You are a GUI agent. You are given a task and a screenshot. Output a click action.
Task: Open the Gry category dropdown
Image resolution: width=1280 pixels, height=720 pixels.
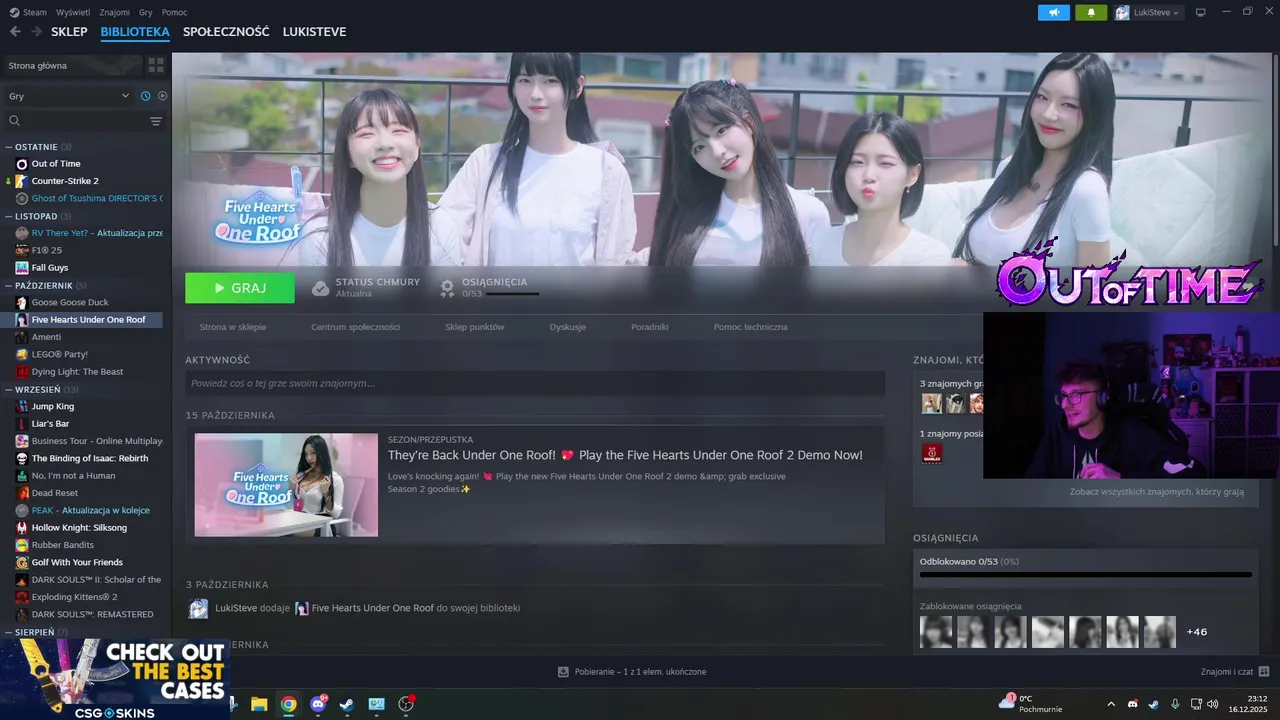pos(69,96)
